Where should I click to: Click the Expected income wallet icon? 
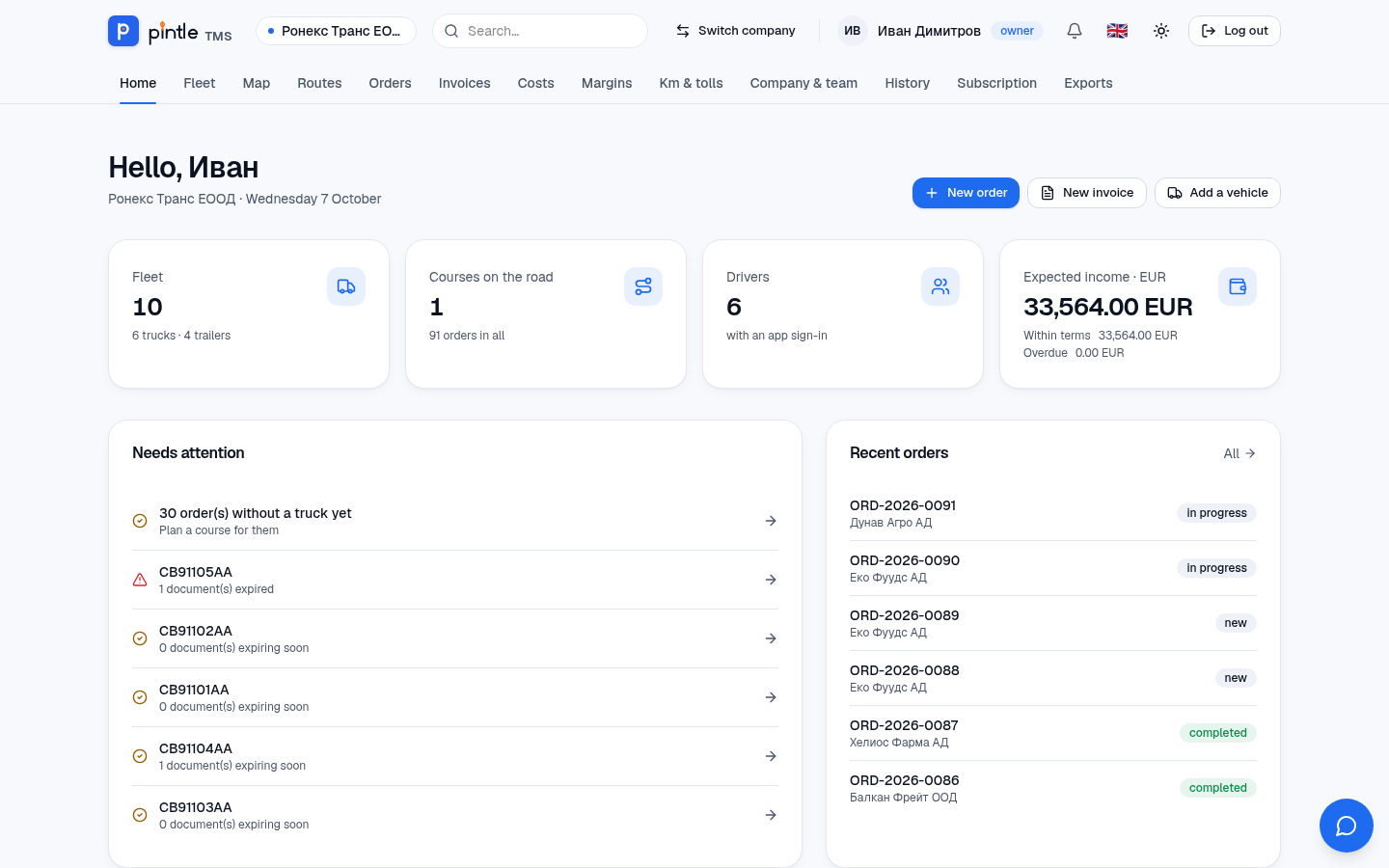coord(1238,286)
